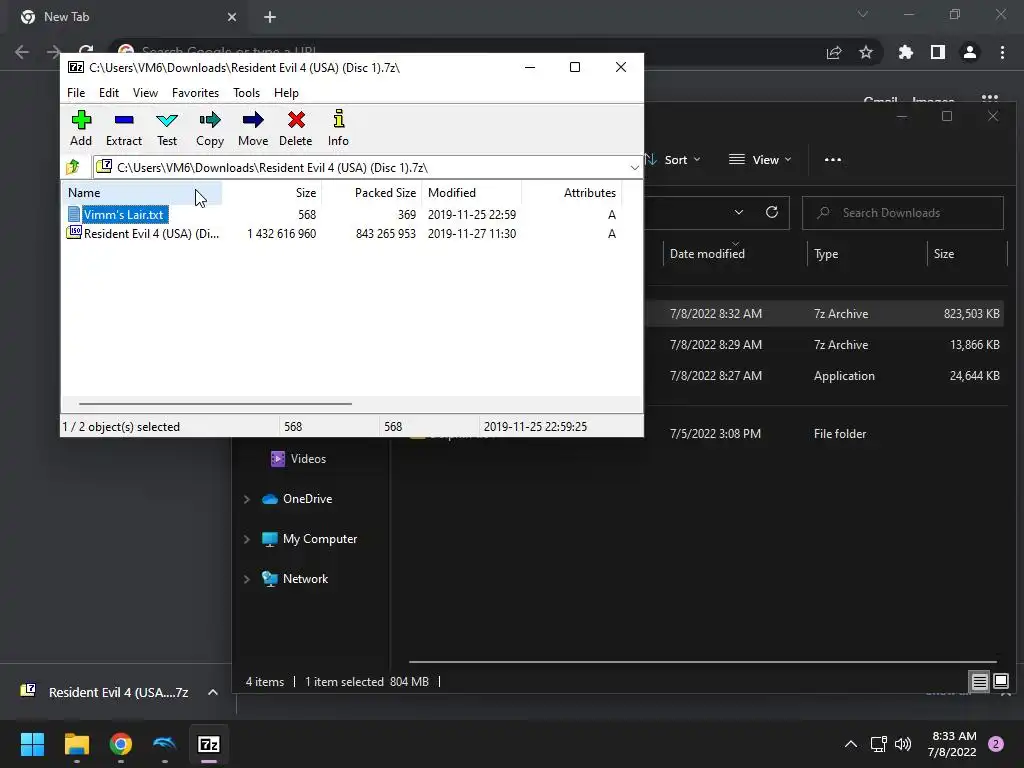1024x768 pixels.
Task: Open the Sort dropdown in File Explorer
Action: (x=673, y=159)
